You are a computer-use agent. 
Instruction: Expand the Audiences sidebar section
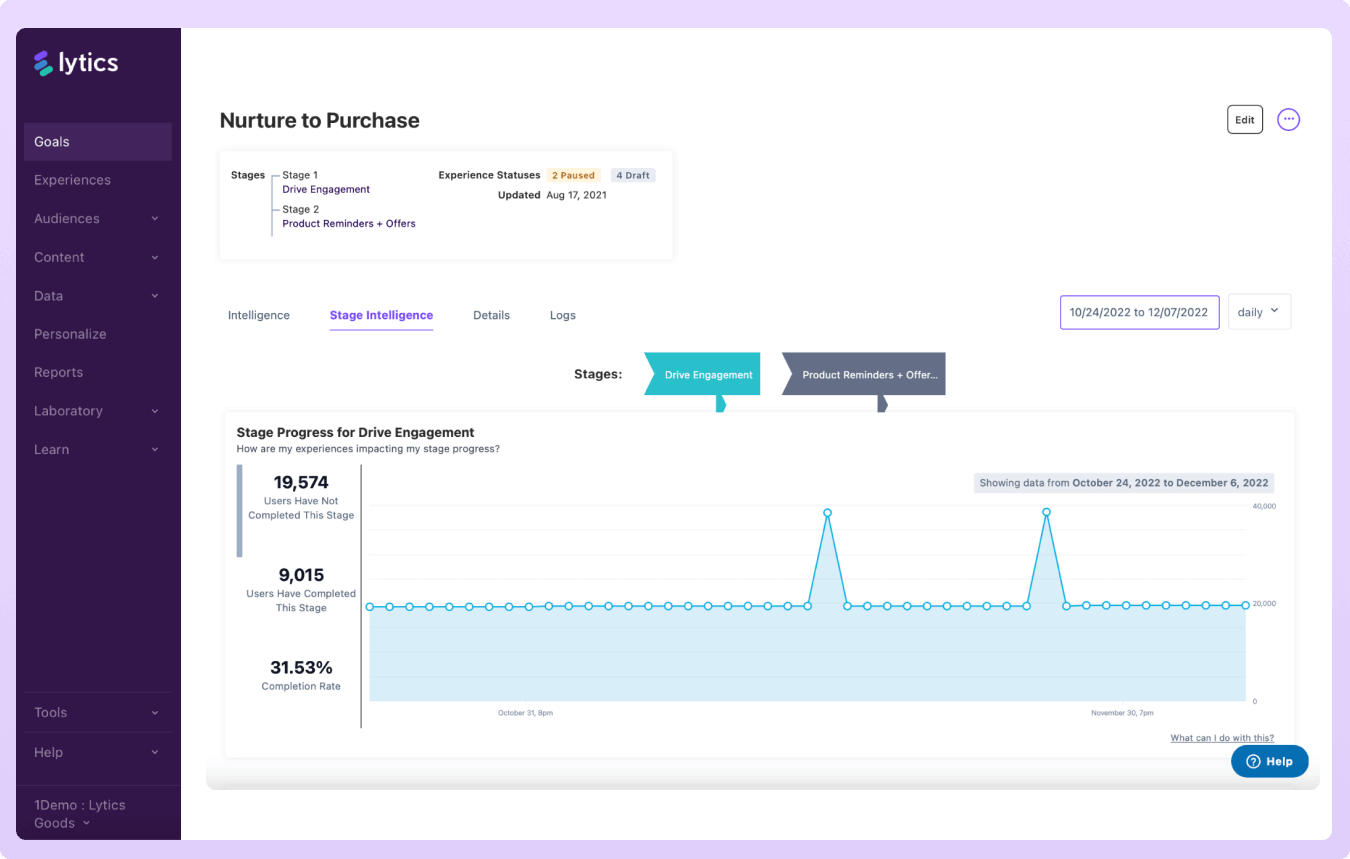click(97, 219)
